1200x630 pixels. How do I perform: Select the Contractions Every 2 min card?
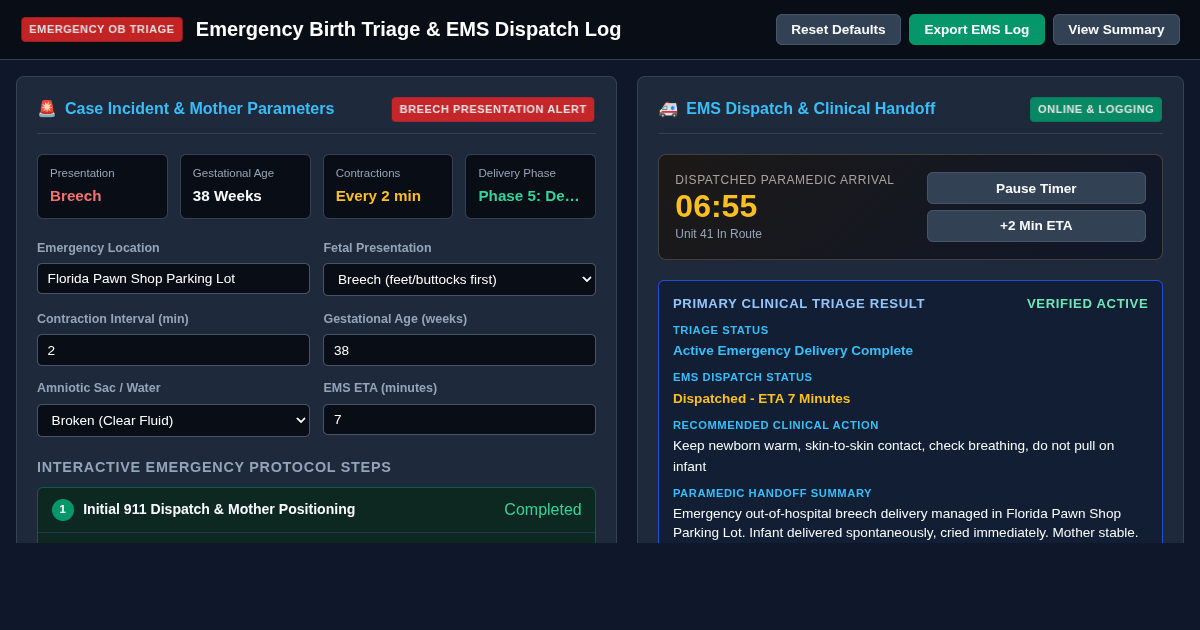pos(388,186)
